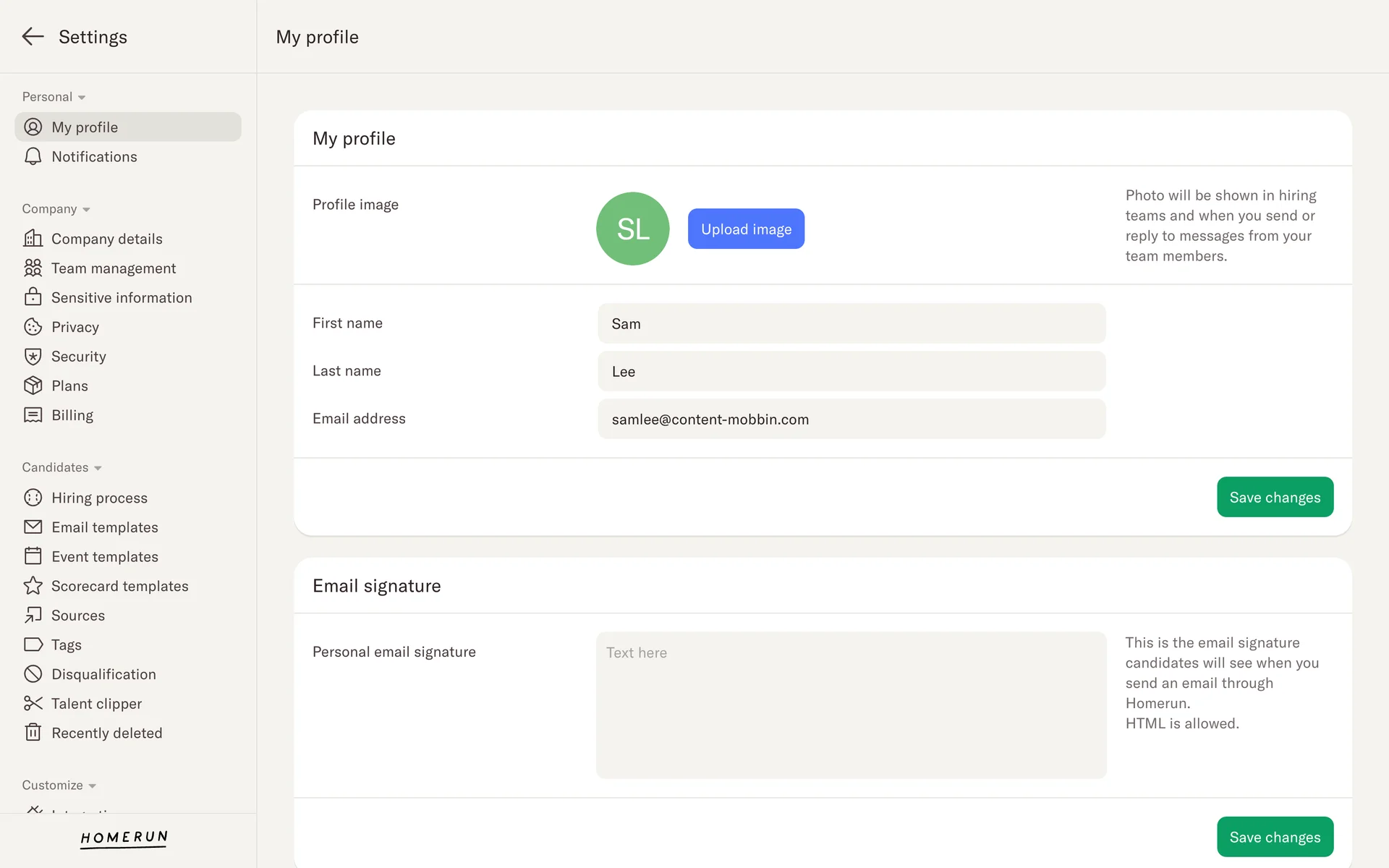Screen dimensions: 1389x868
Task: Collapse the Personal section
Action: 82,98
